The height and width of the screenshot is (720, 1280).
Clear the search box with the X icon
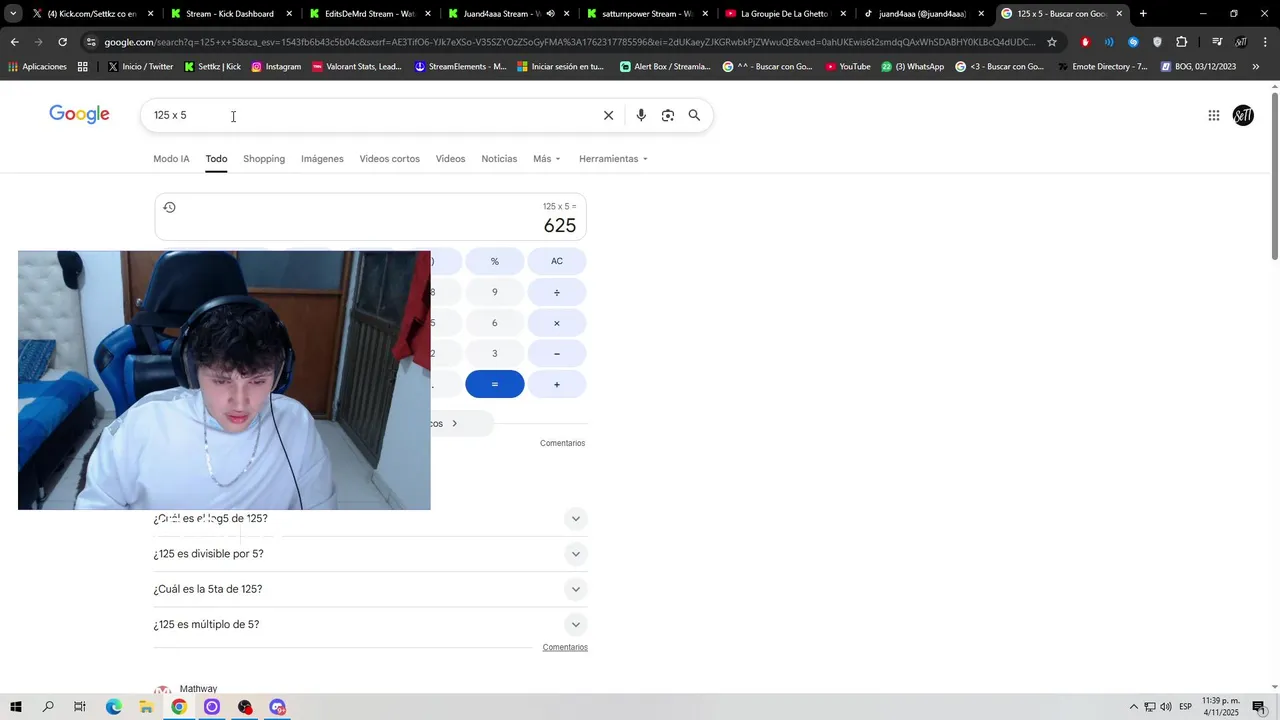(x=608, y=115)
